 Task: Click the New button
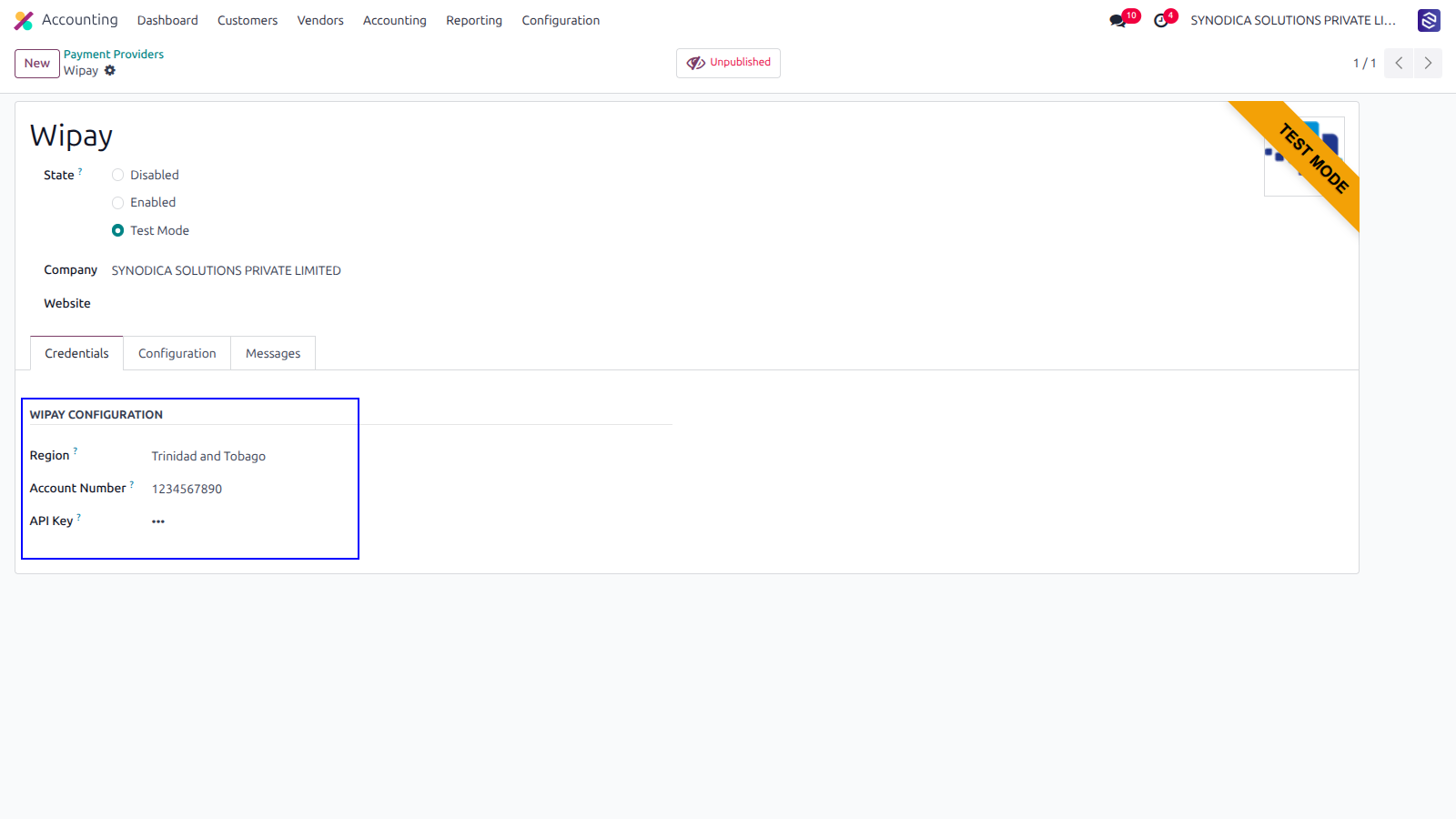37,63
